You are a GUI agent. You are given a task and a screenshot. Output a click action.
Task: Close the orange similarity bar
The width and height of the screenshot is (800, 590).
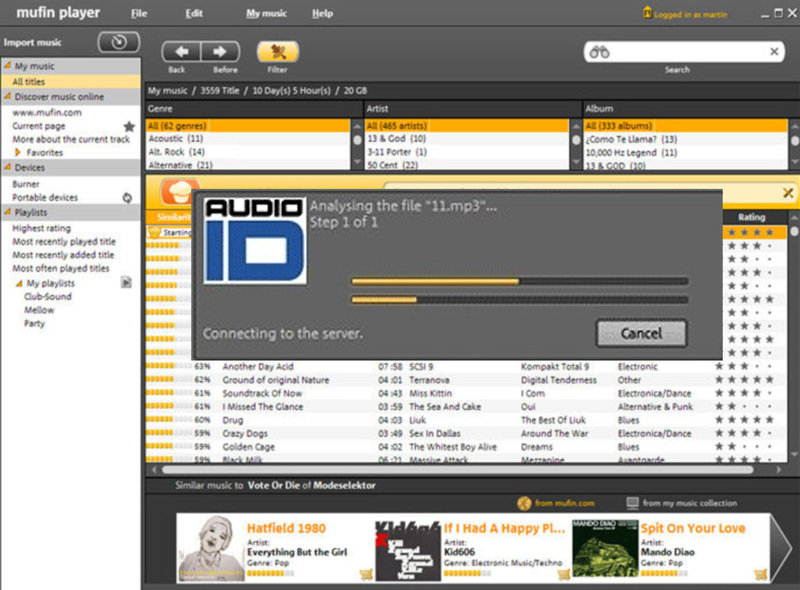[788, 192]
